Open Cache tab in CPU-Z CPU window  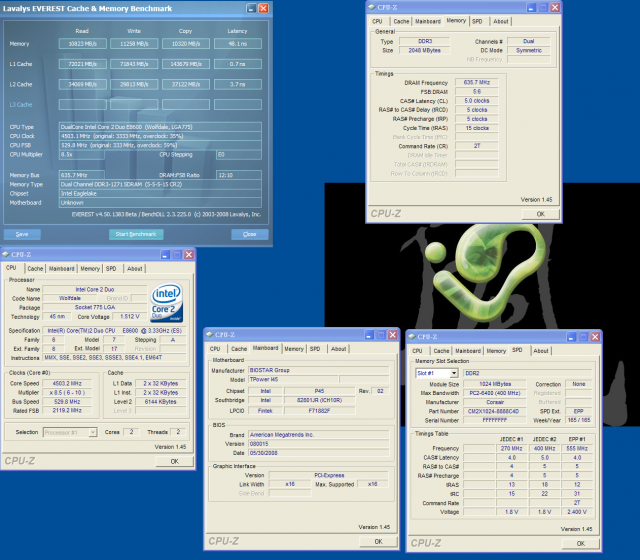[35, 269]
